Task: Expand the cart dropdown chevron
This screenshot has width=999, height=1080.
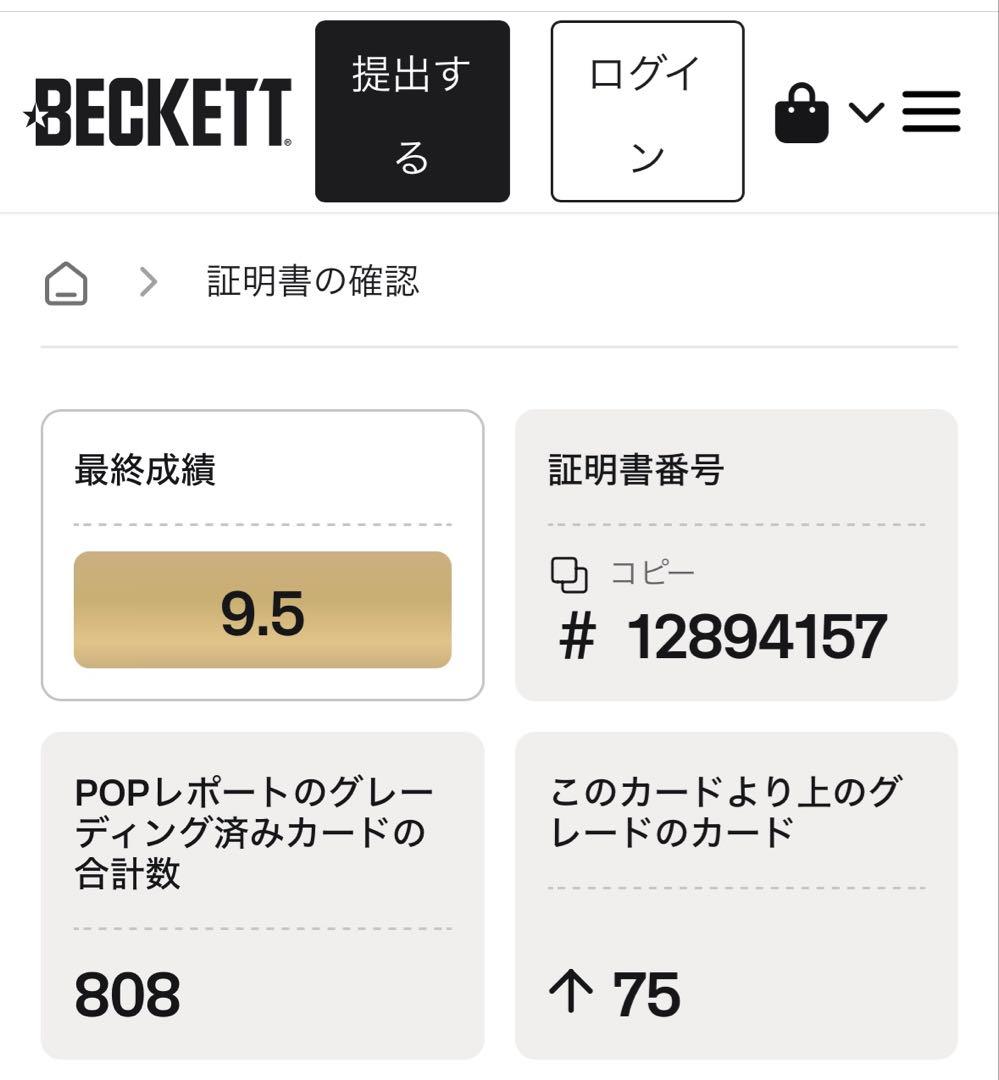Action: pyautogui.click(x=866, y=112)
